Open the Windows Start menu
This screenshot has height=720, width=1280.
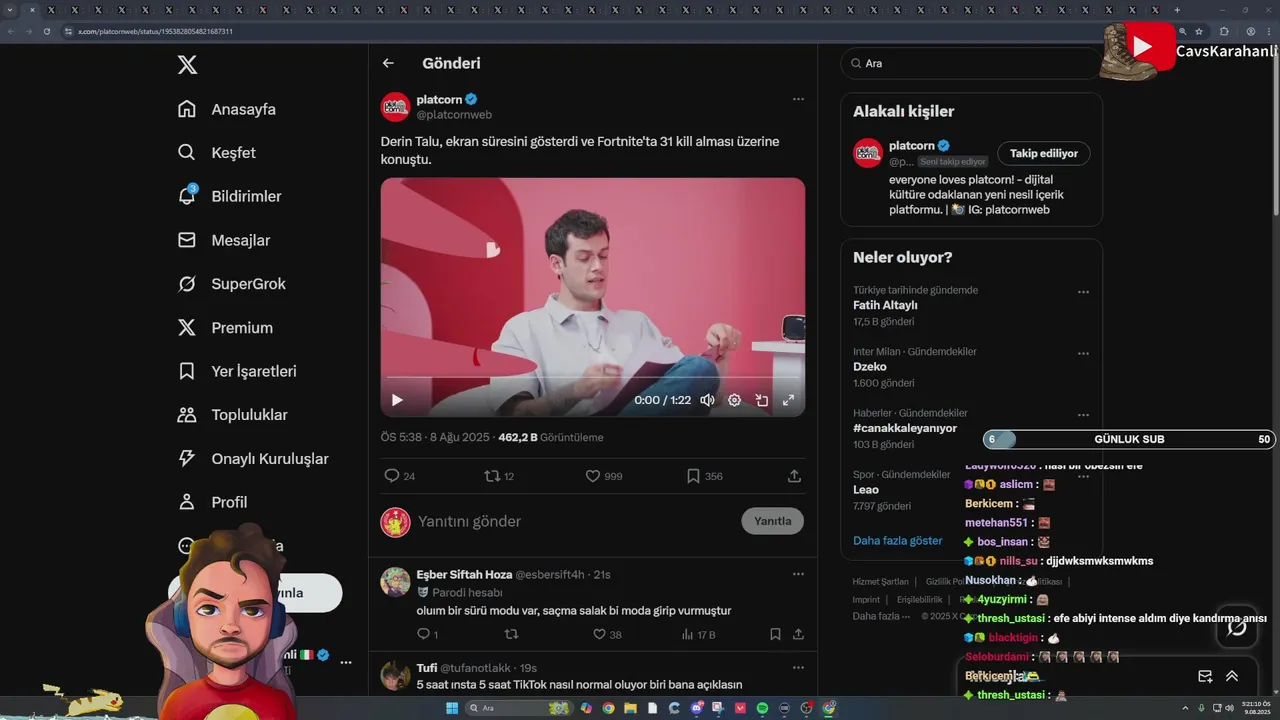click(452, 708)
